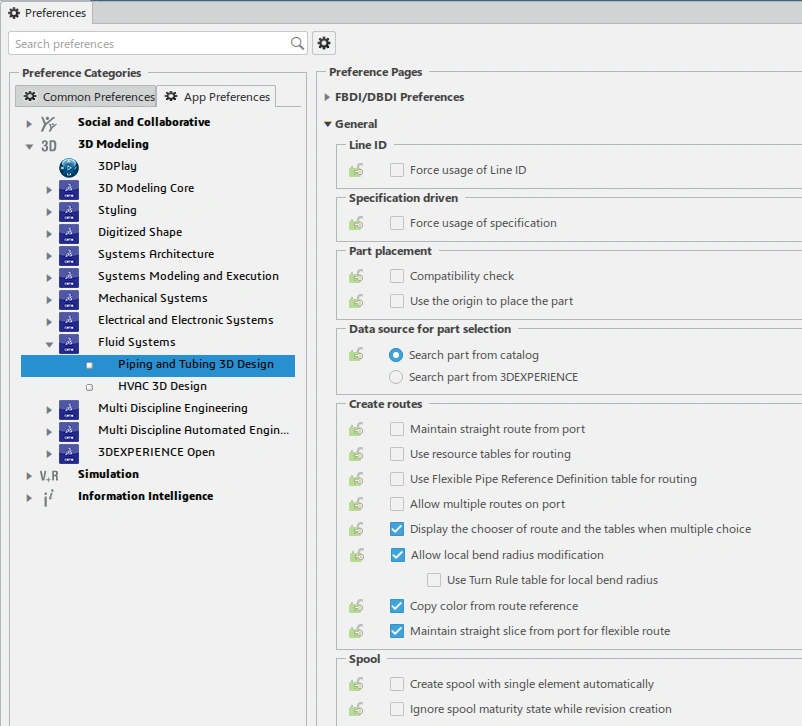Tick Maintain straight route from port
Screen dimensions: 802x726
(397, 429)
